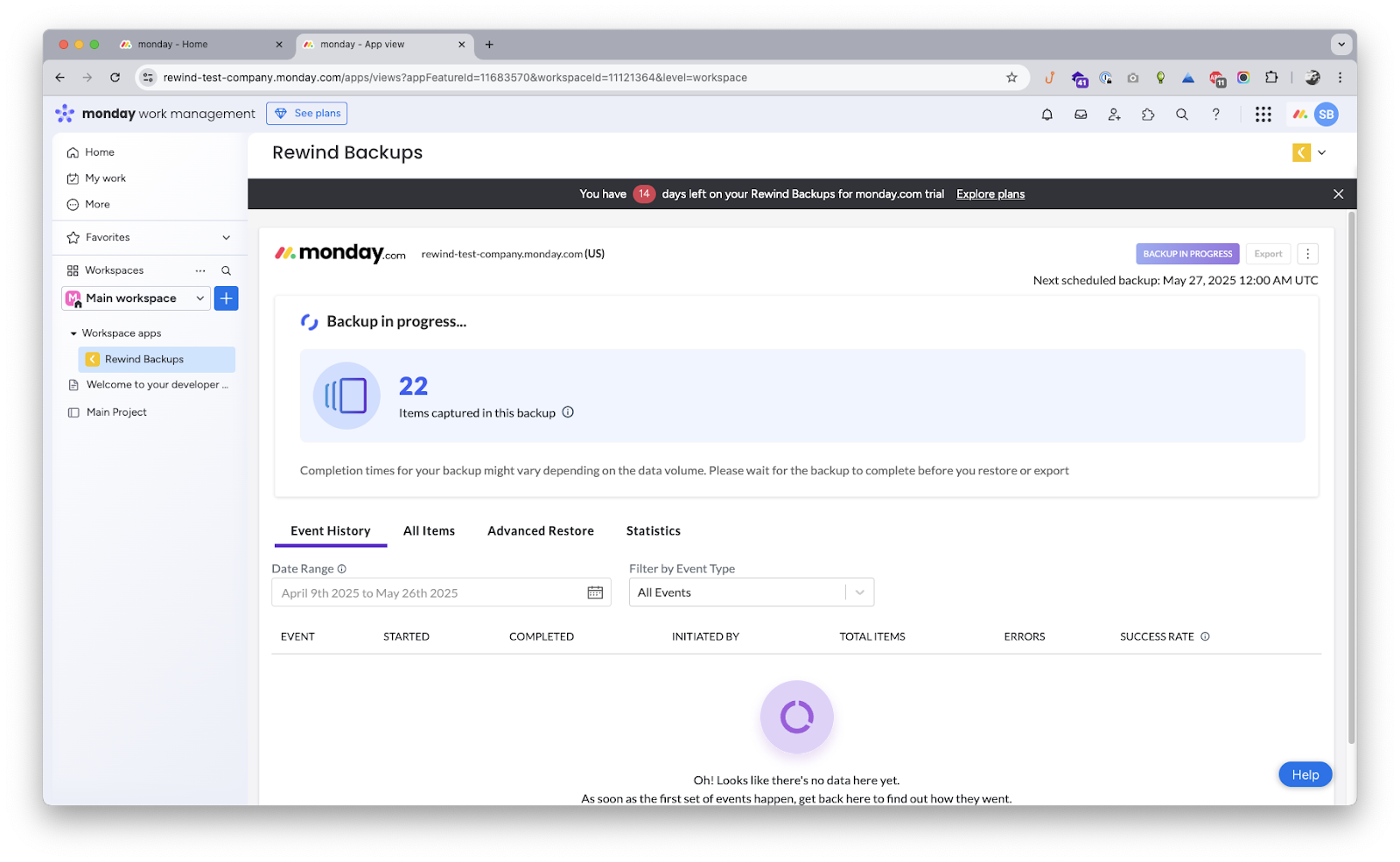Viewport: 1400px width, 862px height.
Task: Go back in browser
Action: [59, 77]
